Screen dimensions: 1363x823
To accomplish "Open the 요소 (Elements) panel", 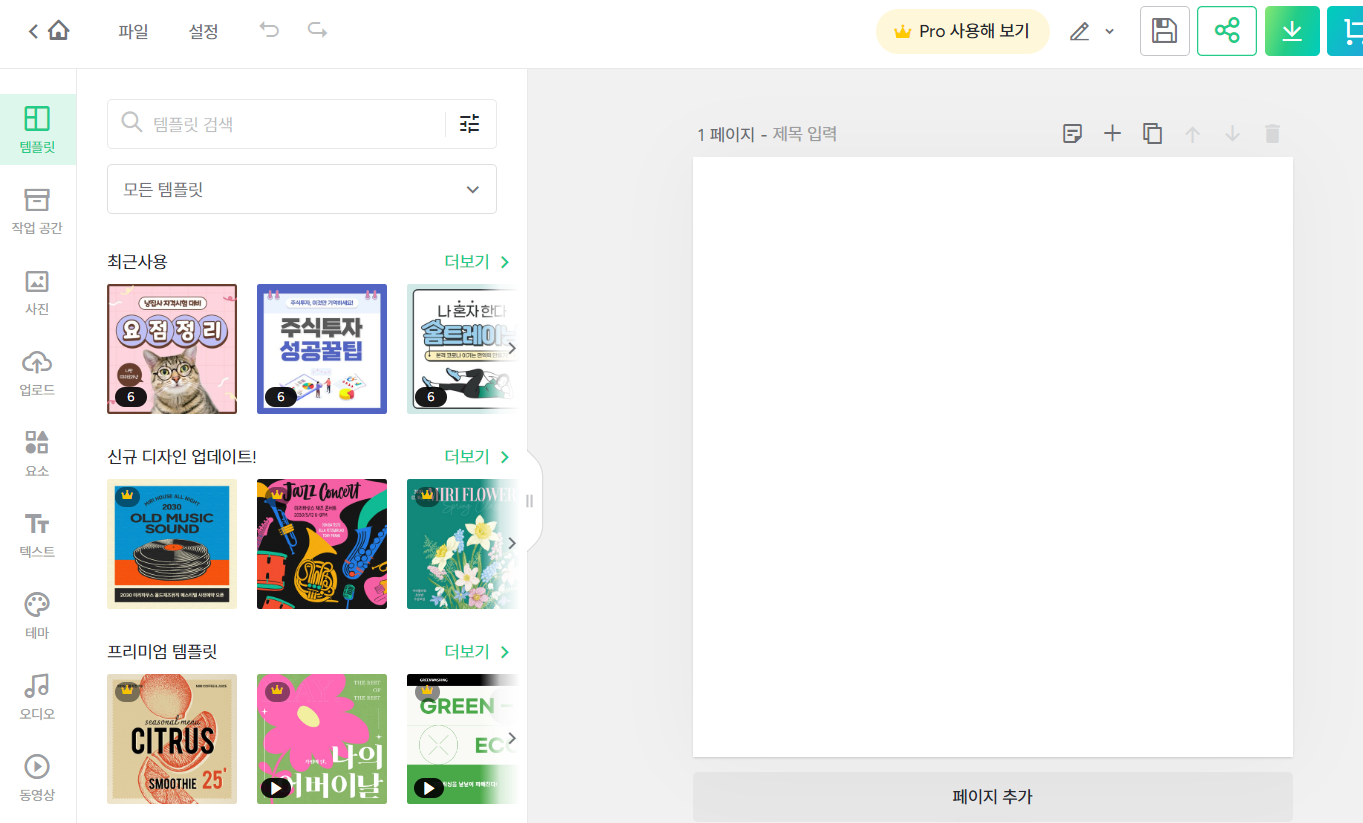I will [36, 455].
